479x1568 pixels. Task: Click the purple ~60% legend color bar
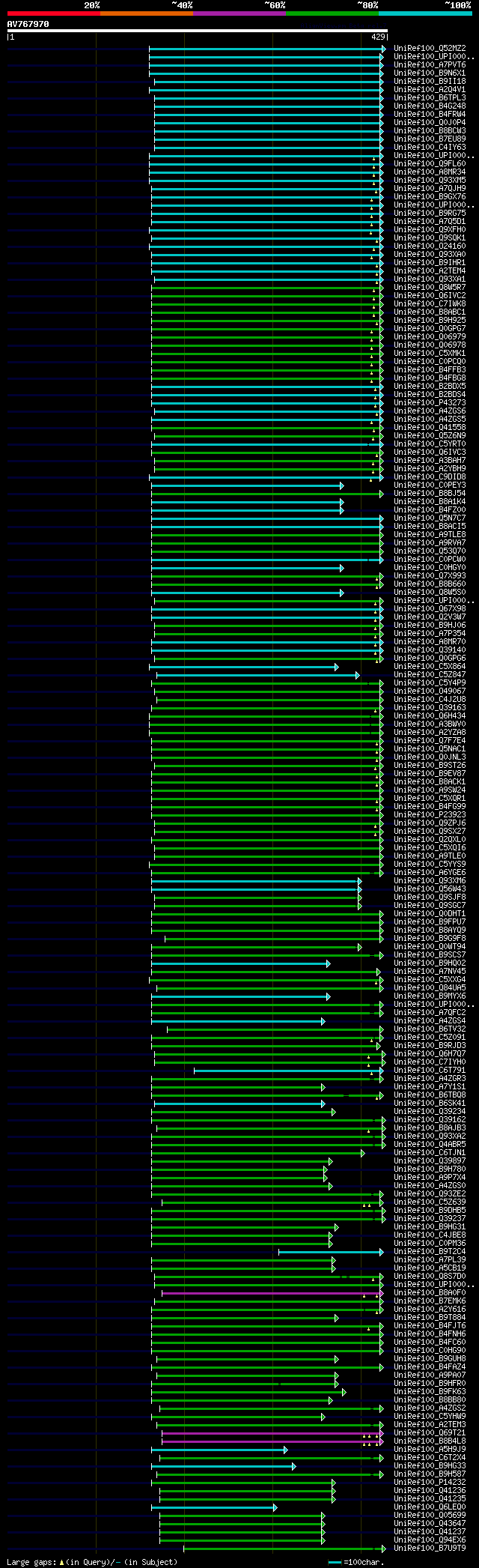[x=239, y=13]
